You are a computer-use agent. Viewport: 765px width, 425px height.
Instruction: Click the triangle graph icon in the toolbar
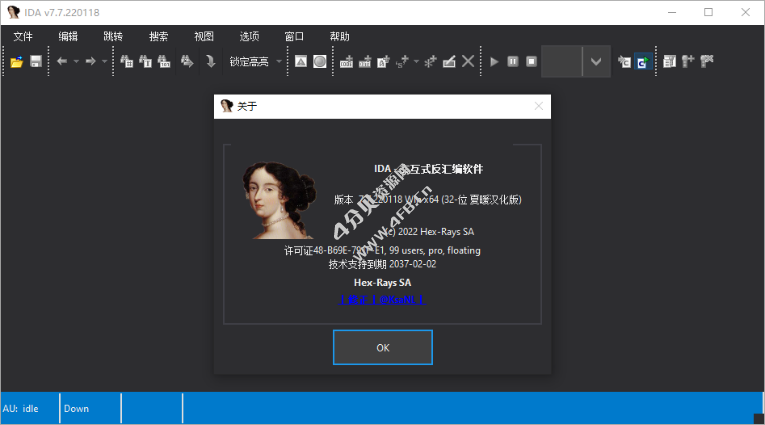tap(301, 61)
